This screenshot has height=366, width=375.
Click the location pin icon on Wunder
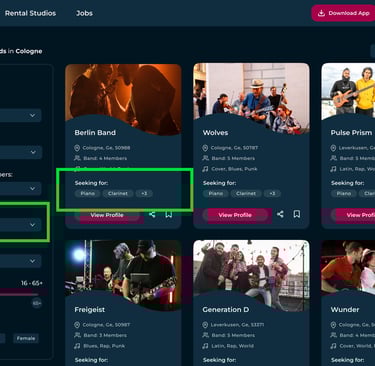[333, 325]
